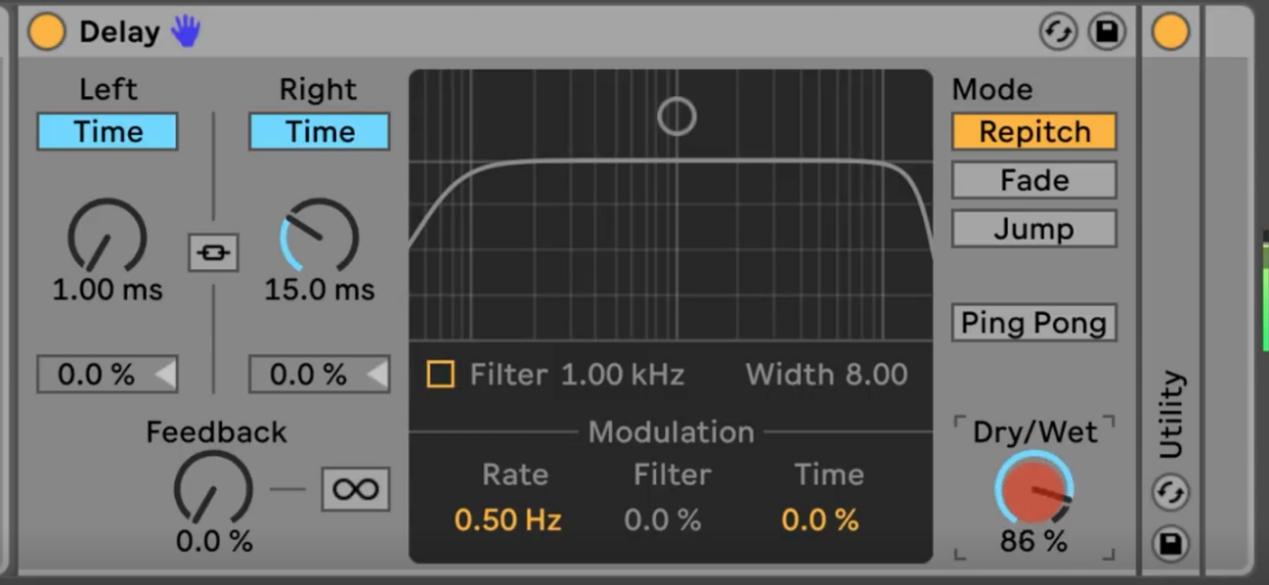Enable the Filter checkbox
The image size is (1269, 585).
440,374
